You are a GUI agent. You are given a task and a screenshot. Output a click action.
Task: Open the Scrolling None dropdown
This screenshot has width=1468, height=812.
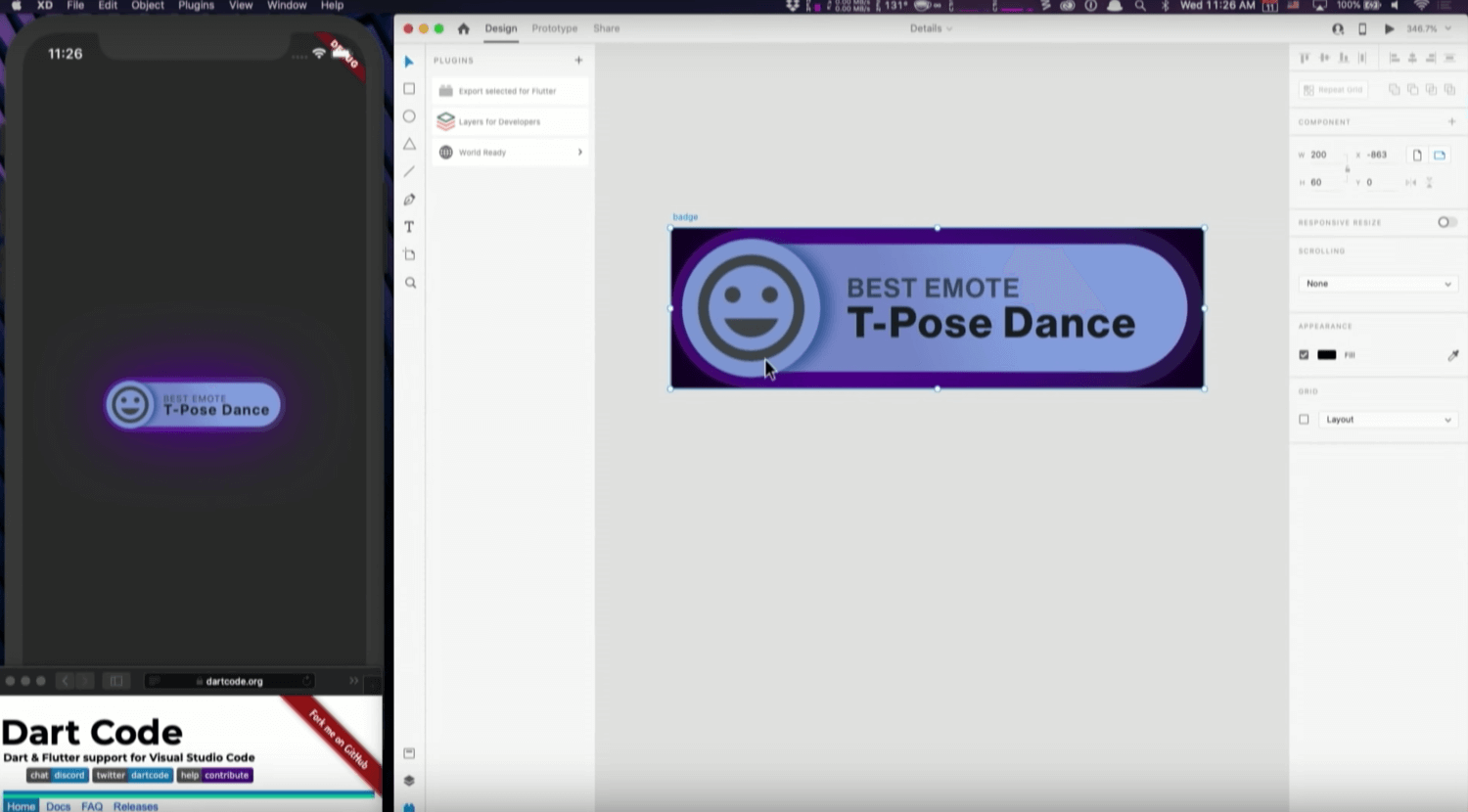click(x=1377, y=284)
